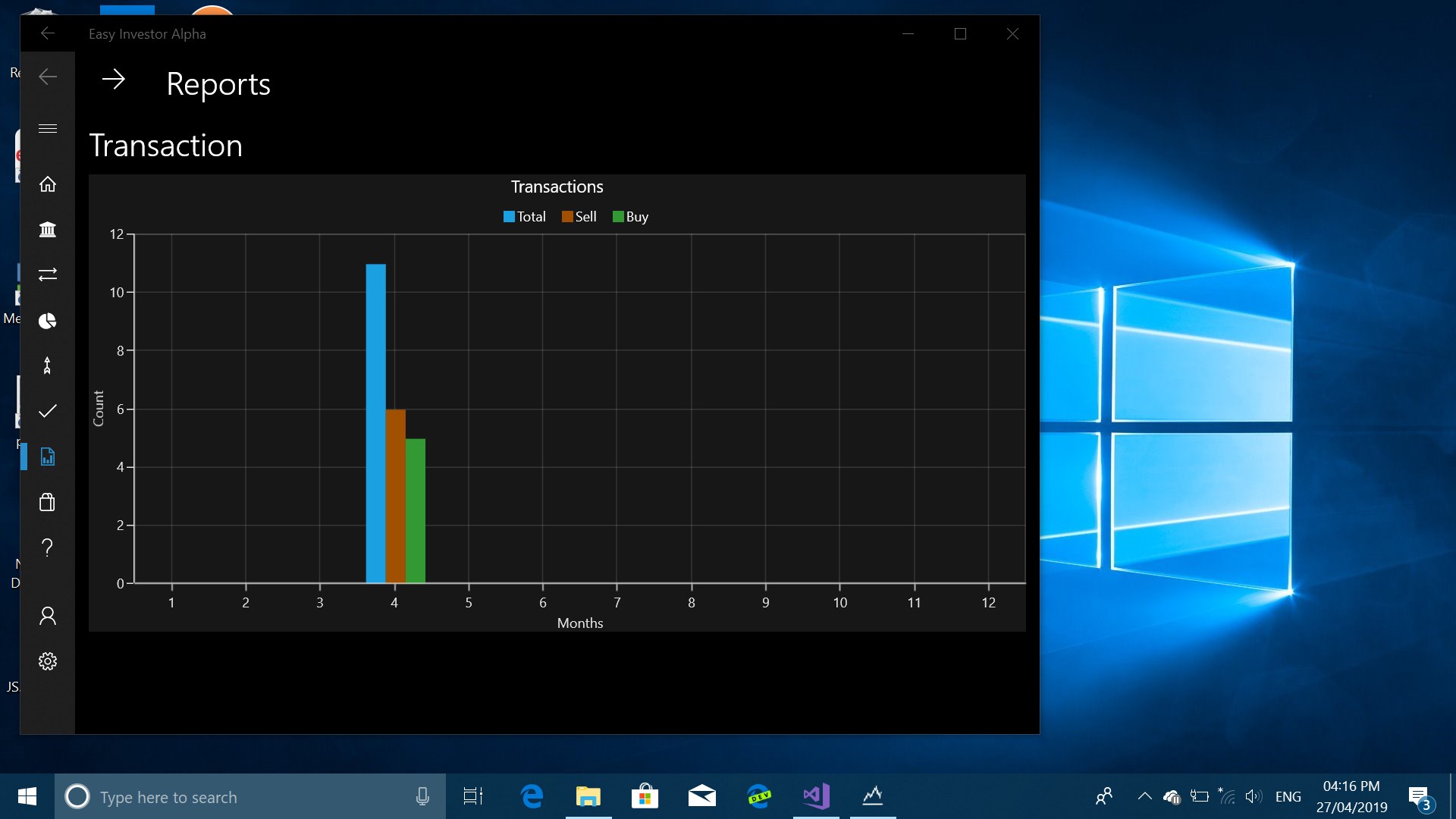The height and width of the screenshot is (819, 1456).
Task: Open the shopping bag store icon
Action: (x=47, y=502)
